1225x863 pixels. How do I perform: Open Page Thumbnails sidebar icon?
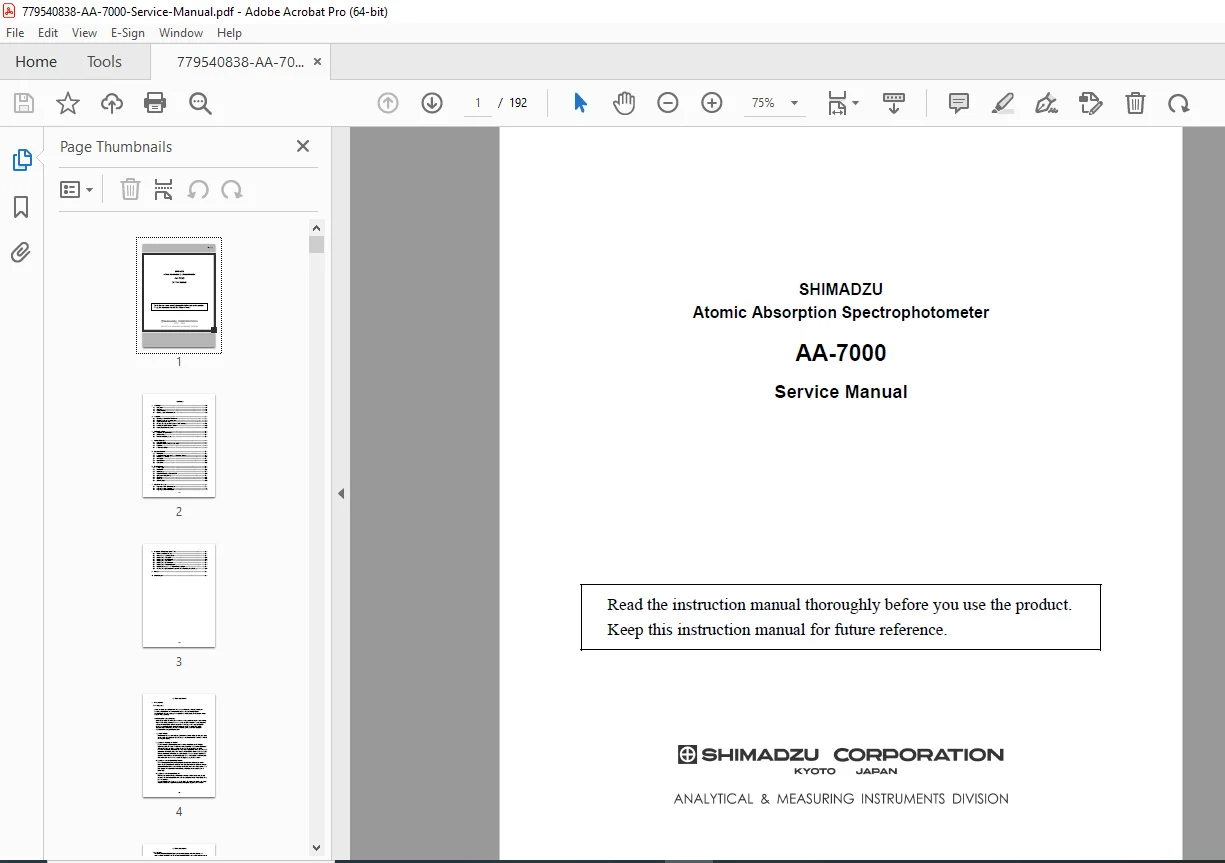[x=22, y=160]
